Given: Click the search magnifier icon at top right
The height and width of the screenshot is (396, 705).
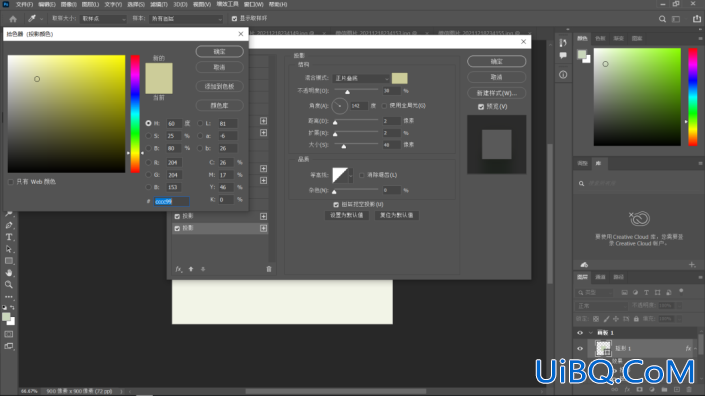Looking at the screenshot, I should click(x=662, y=19).
